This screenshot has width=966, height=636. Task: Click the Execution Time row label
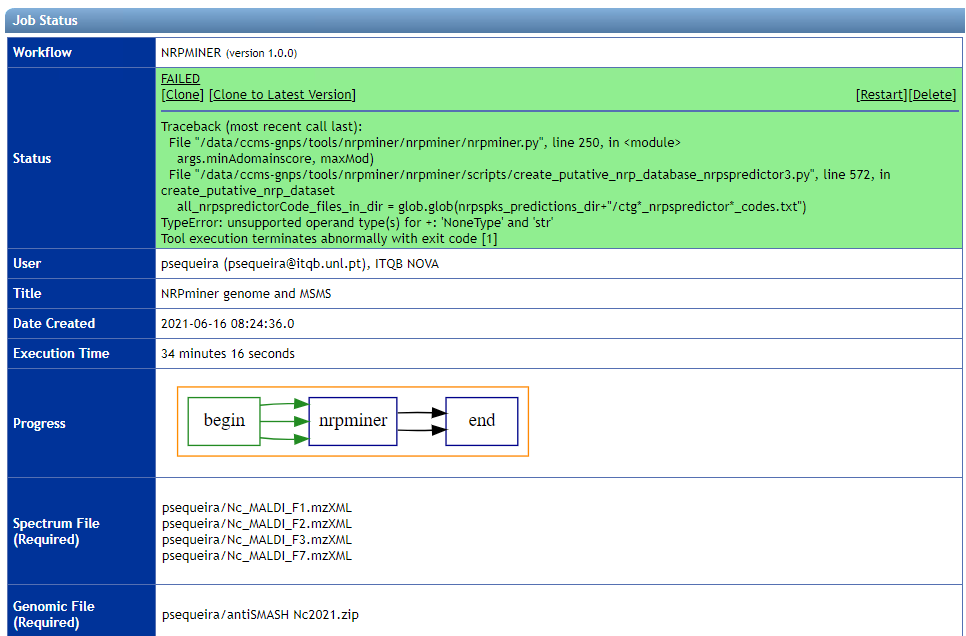pyautogui.click(x=61, y=354)
